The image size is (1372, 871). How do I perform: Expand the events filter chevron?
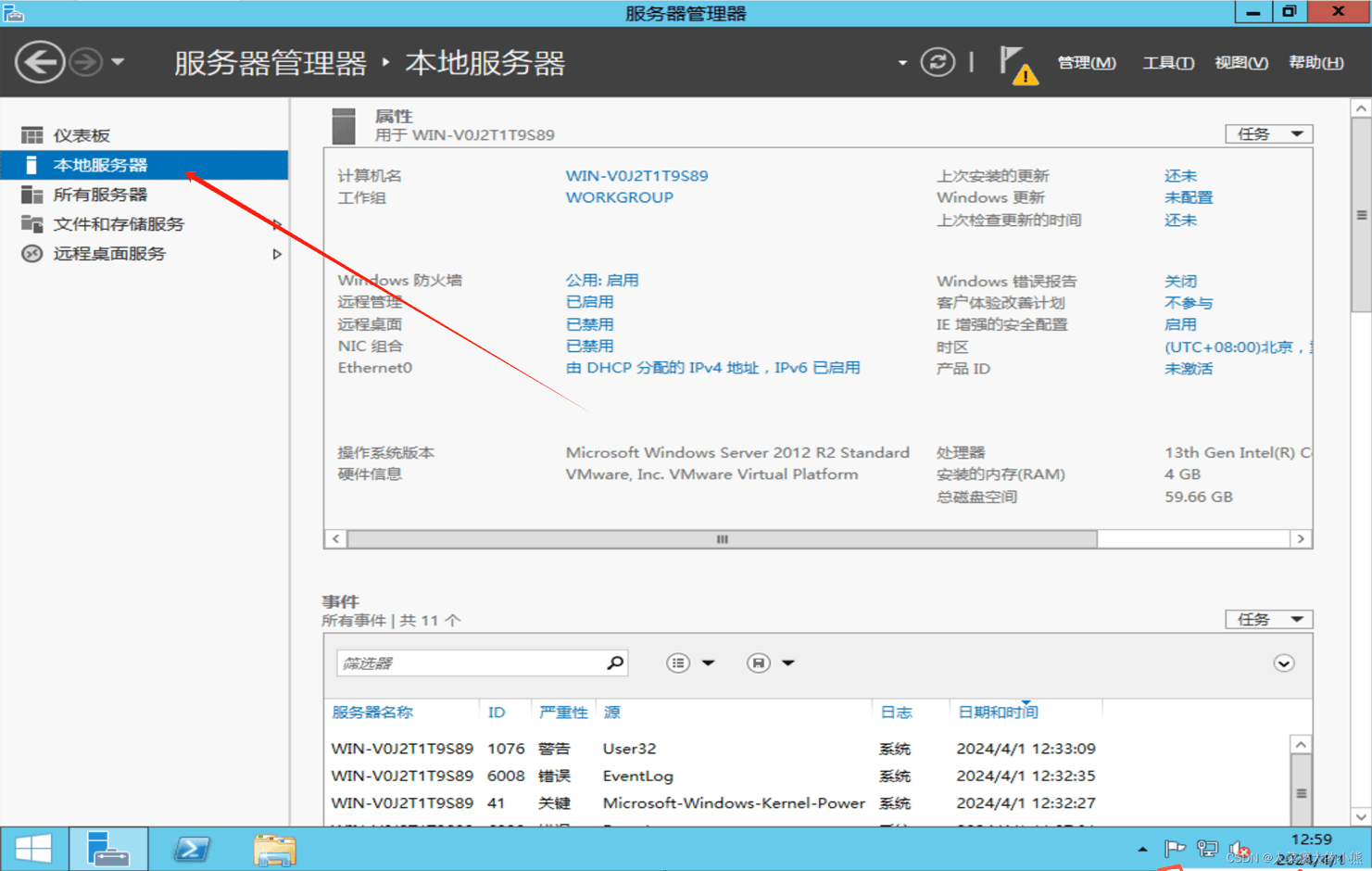[1283, 663]
